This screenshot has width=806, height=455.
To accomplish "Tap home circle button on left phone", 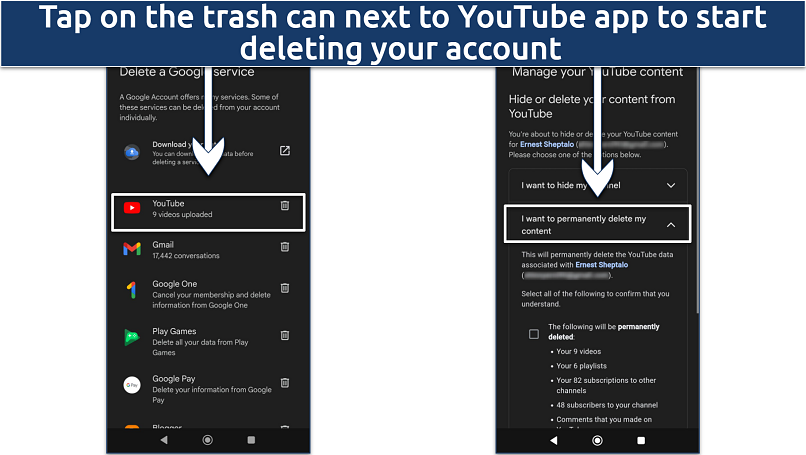I will point(208,440).
